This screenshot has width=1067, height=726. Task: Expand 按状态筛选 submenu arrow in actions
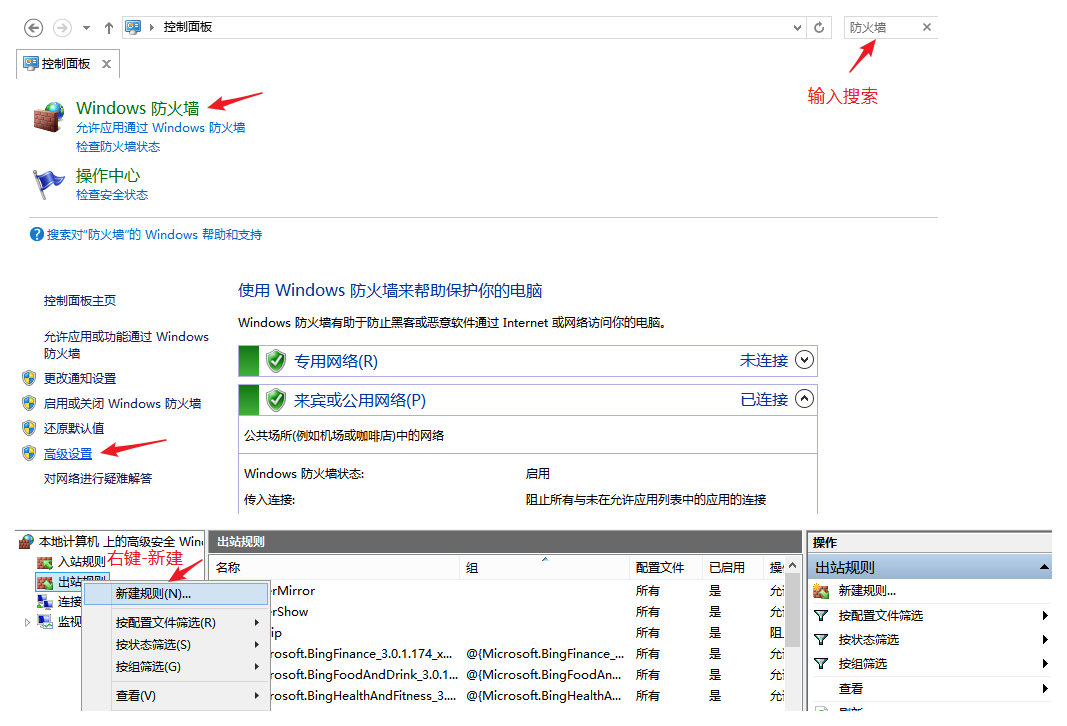click(x=1045, y=640)
